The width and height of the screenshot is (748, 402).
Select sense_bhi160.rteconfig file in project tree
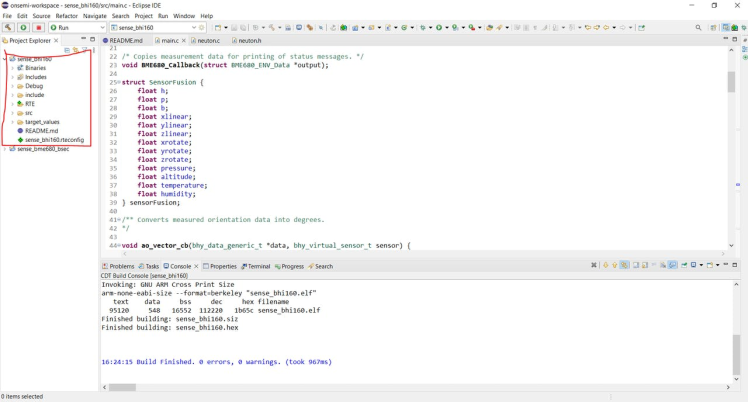click(54, 140)
